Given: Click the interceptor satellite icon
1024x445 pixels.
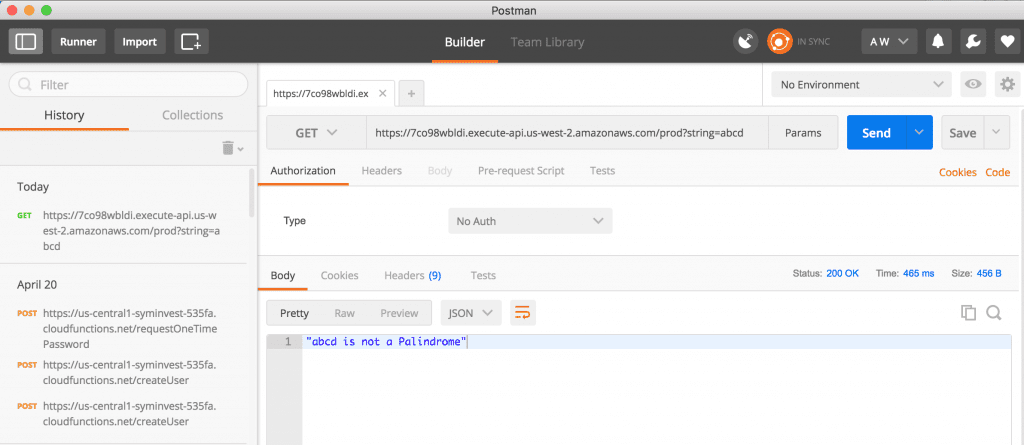Looking at the screenshot, I should point(745,42).
